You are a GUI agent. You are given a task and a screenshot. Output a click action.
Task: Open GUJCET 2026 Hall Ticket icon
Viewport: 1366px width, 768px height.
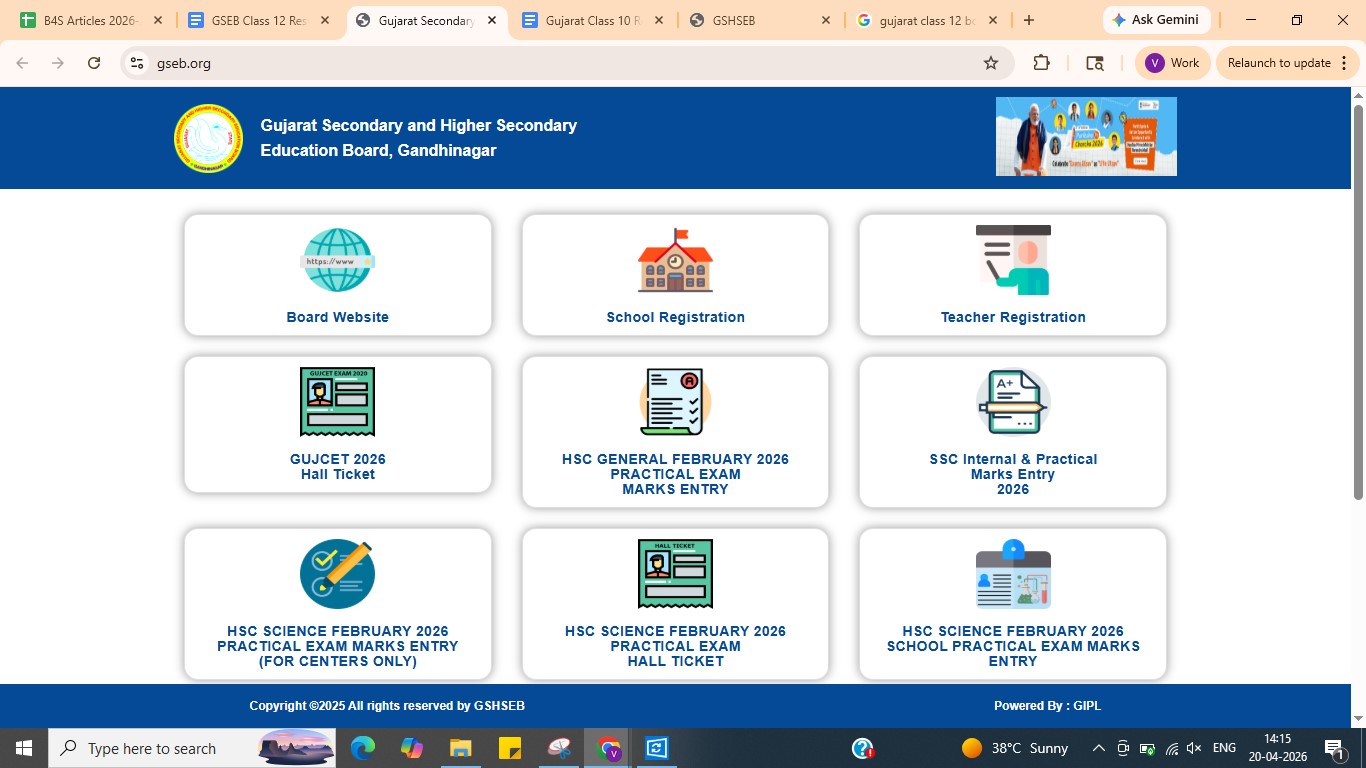337,402
